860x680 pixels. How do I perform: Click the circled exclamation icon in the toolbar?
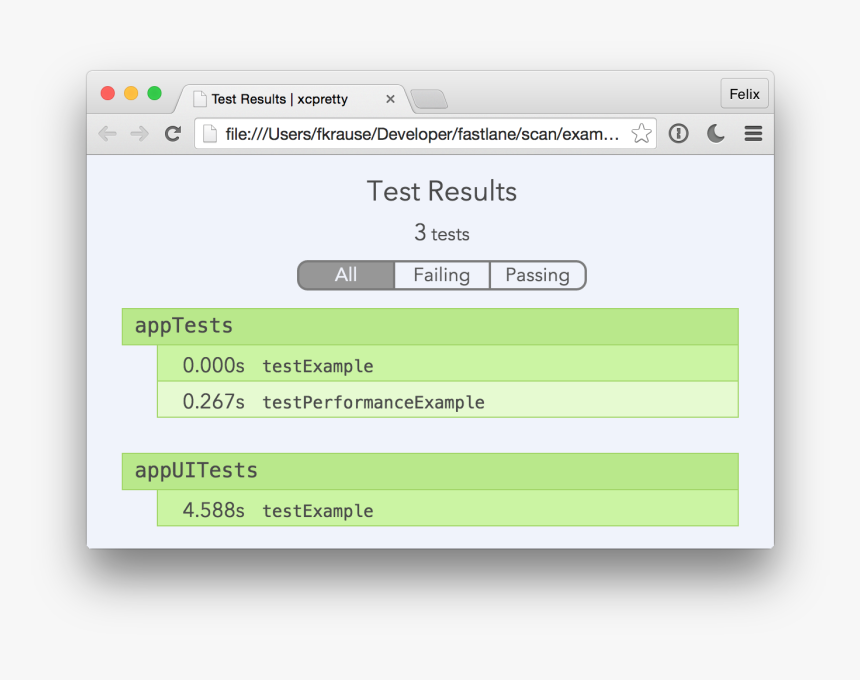coord(679,132)
